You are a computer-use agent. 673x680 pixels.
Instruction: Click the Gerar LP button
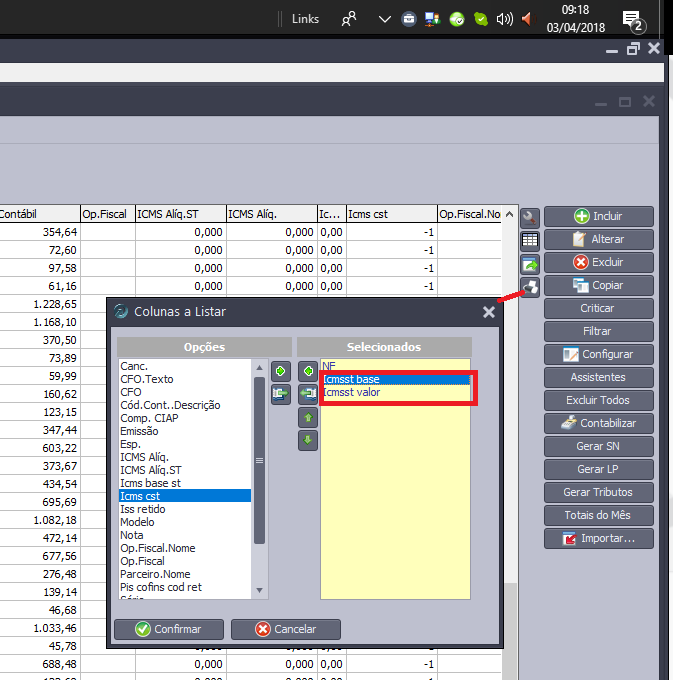[598, 469]
